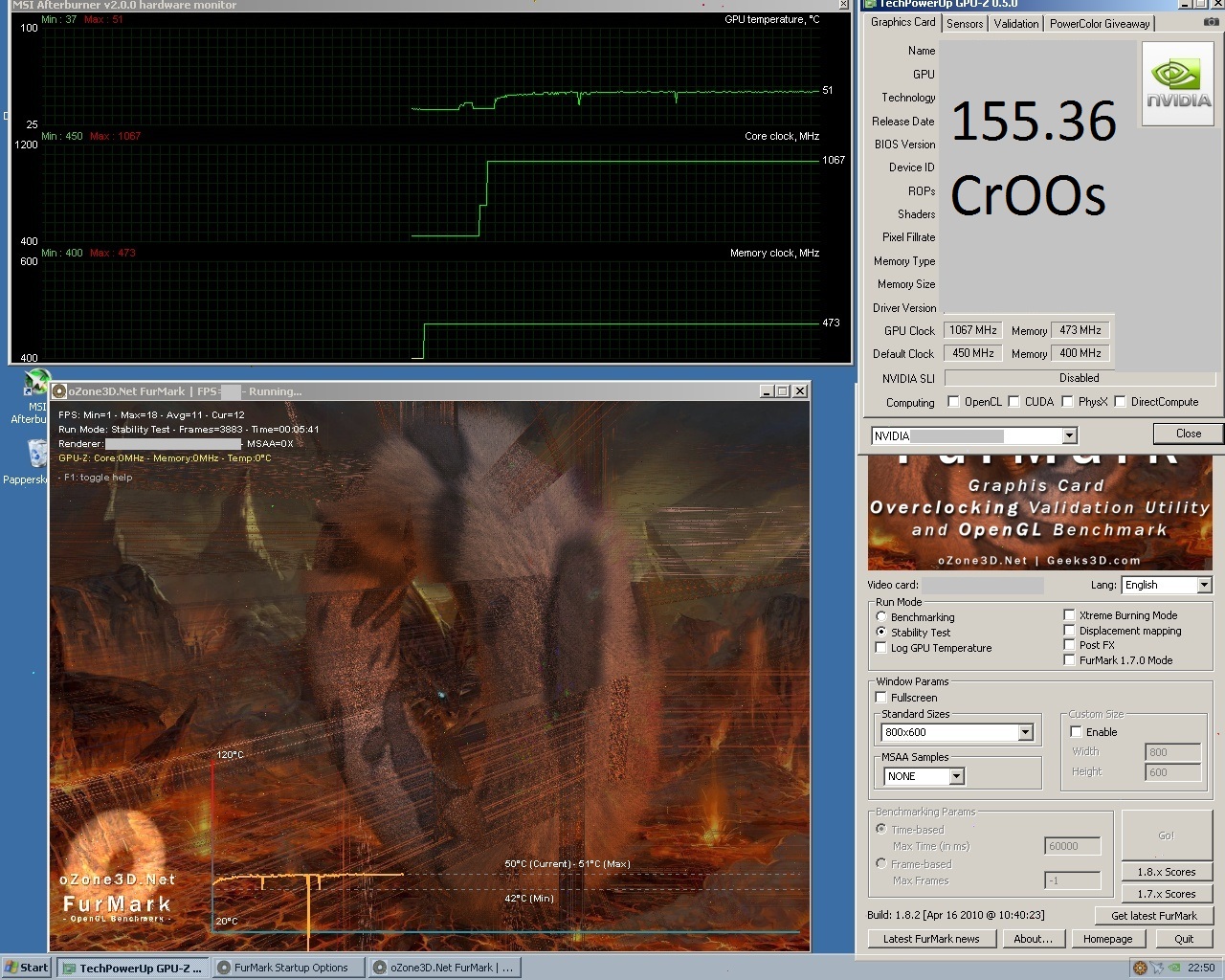
Task: Open the Validation tab
Action: pos(1015,24)
